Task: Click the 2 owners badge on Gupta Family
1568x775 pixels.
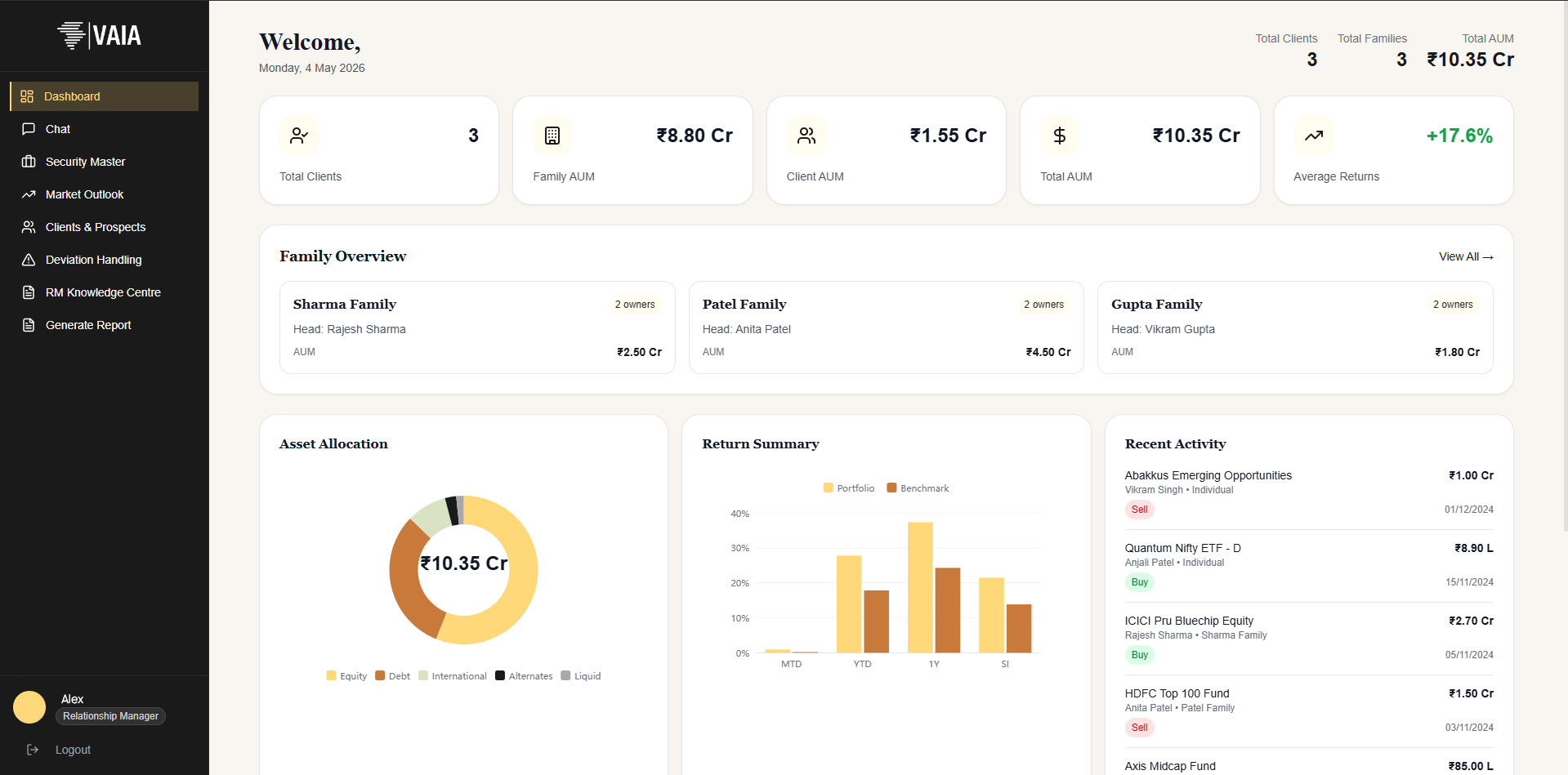Action: [x=1453, y=305]
